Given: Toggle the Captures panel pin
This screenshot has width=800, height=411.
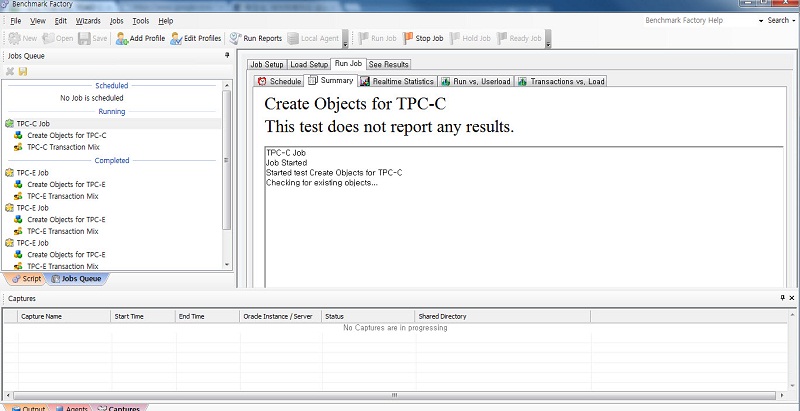Looking at the screenshot, I should tap(782, 298).
